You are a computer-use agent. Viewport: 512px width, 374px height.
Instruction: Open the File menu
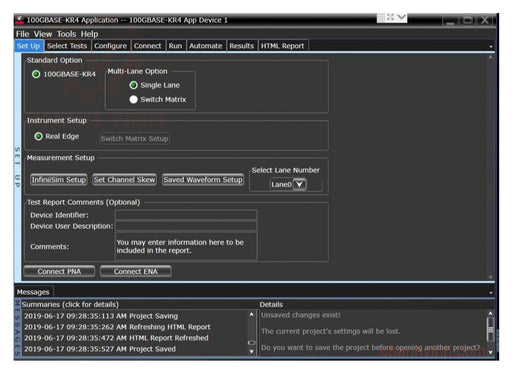(x=22, y=34)
